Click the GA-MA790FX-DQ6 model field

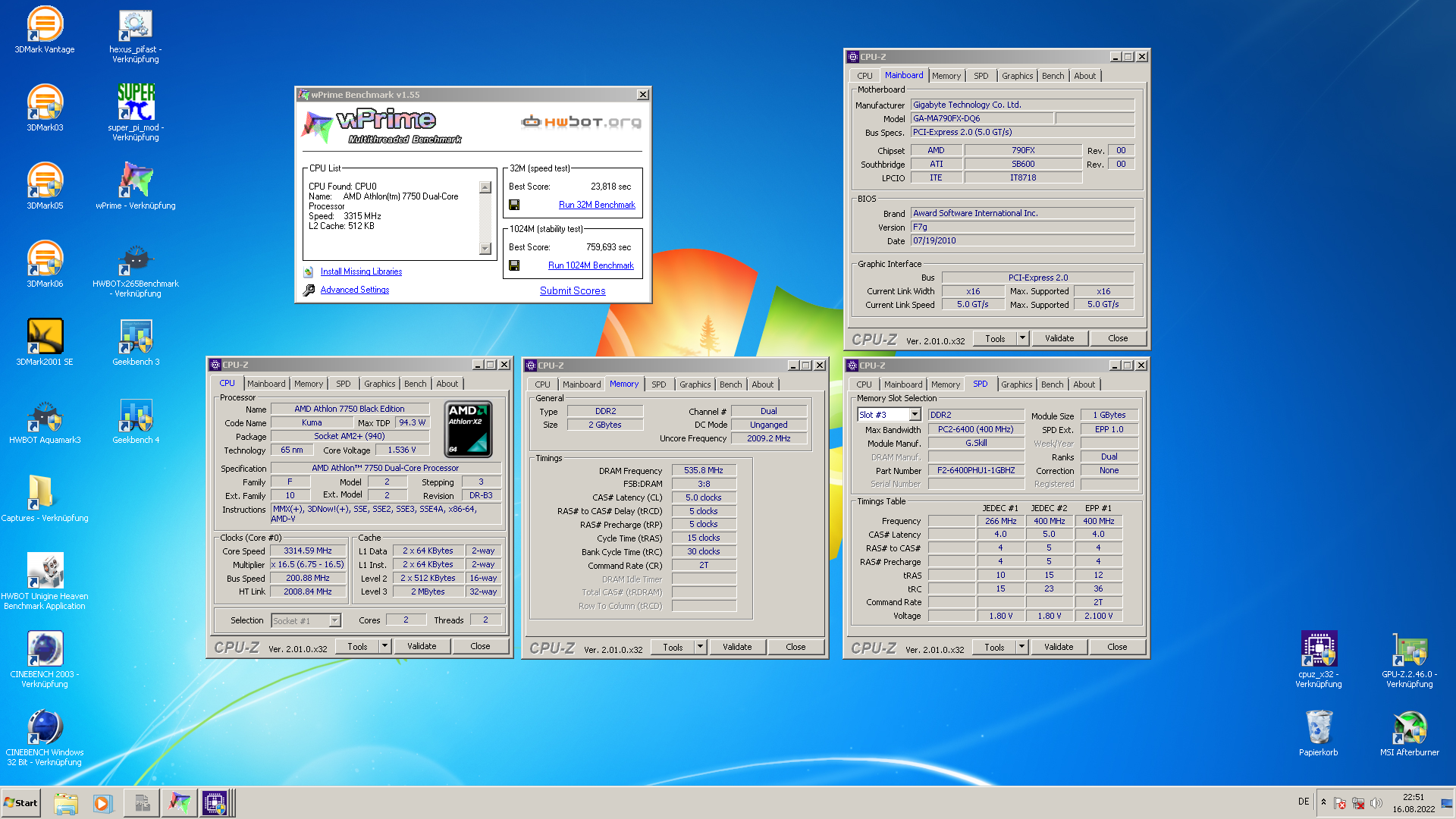tap(982, 118)
